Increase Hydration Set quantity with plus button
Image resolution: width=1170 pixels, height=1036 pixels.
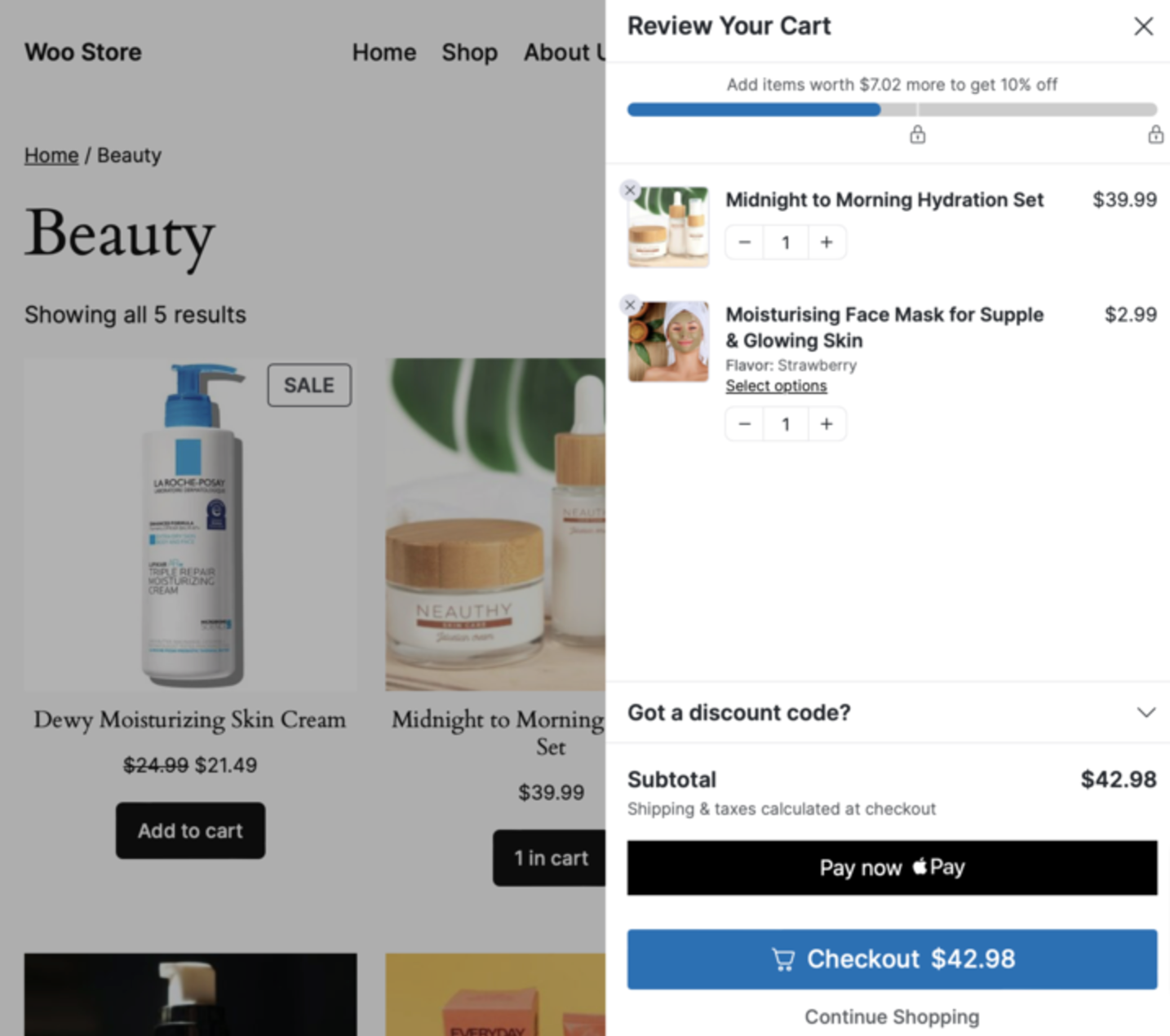(x=827, y=241)
